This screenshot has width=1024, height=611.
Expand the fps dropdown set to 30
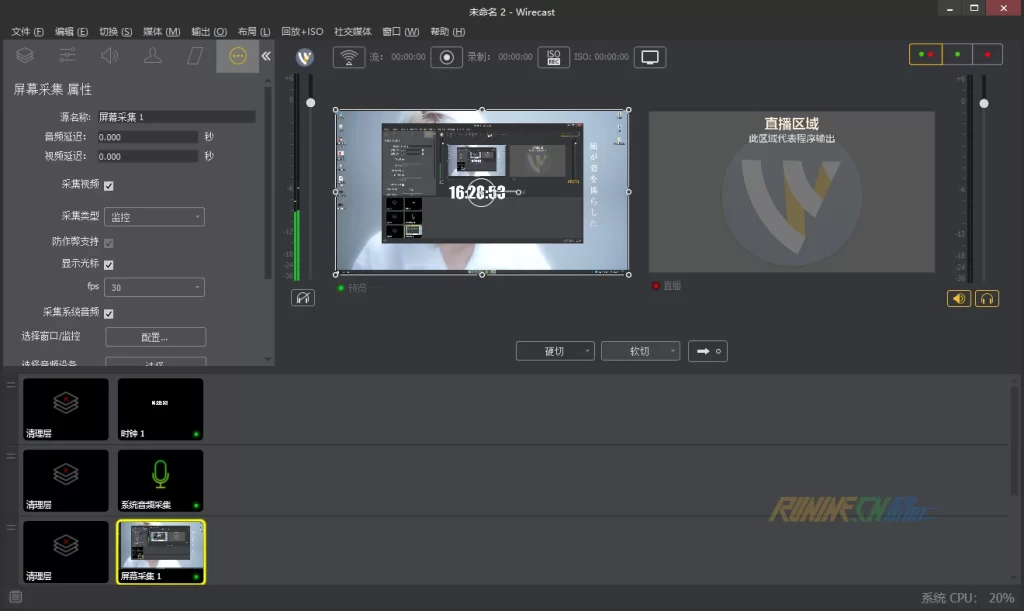[155, 288]
